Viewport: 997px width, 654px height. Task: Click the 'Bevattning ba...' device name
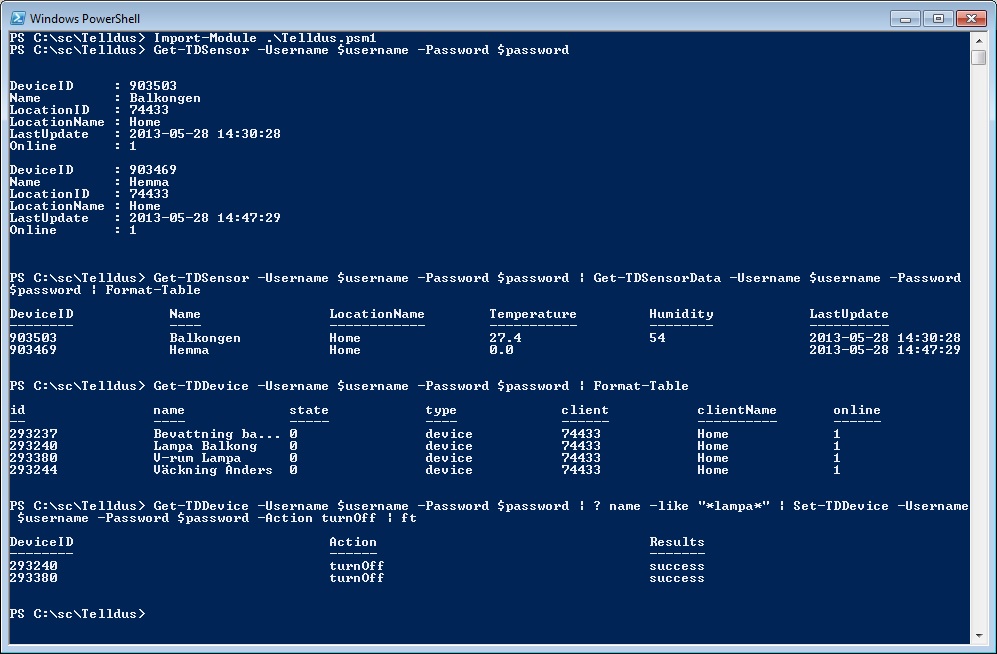(x=217, y=434)
